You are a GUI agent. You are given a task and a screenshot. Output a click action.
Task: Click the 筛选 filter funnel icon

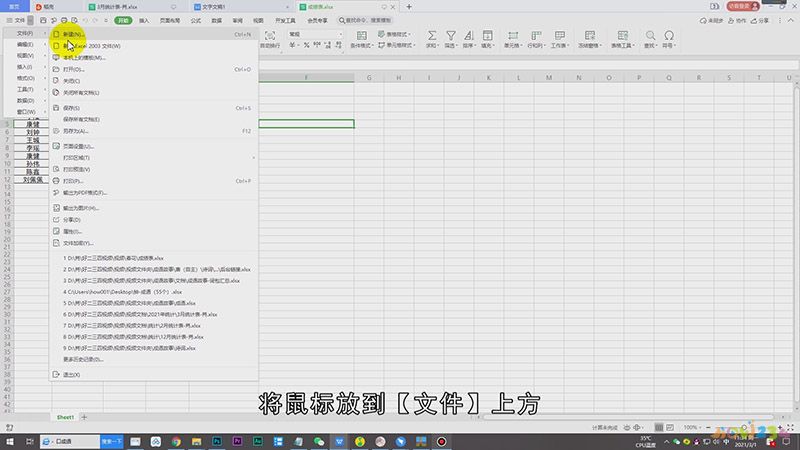tap(451, 35)
